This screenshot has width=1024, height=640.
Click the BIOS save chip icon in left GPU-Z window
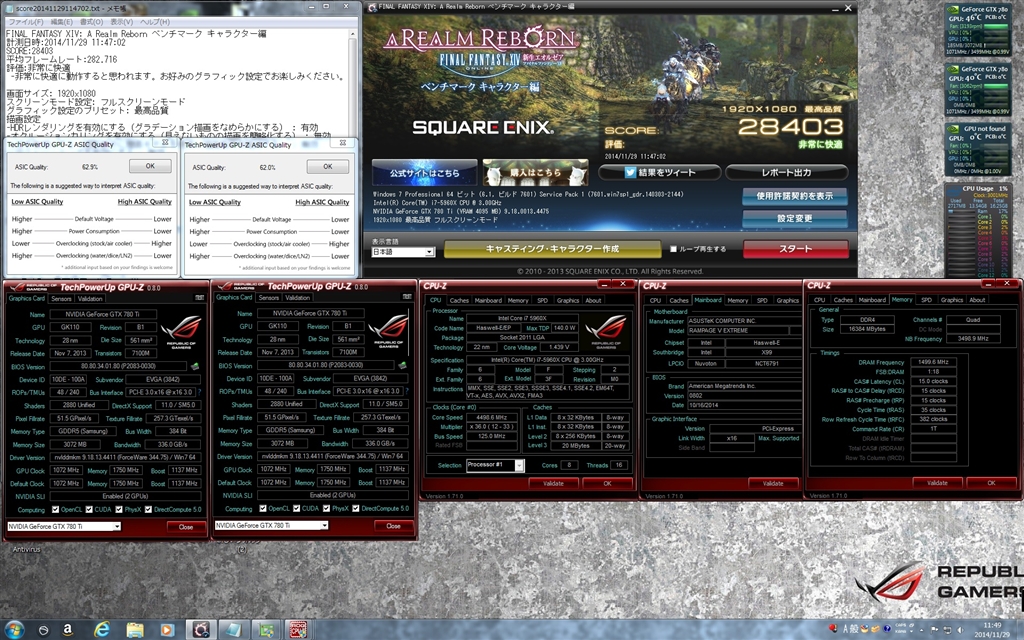click(195, 366)
